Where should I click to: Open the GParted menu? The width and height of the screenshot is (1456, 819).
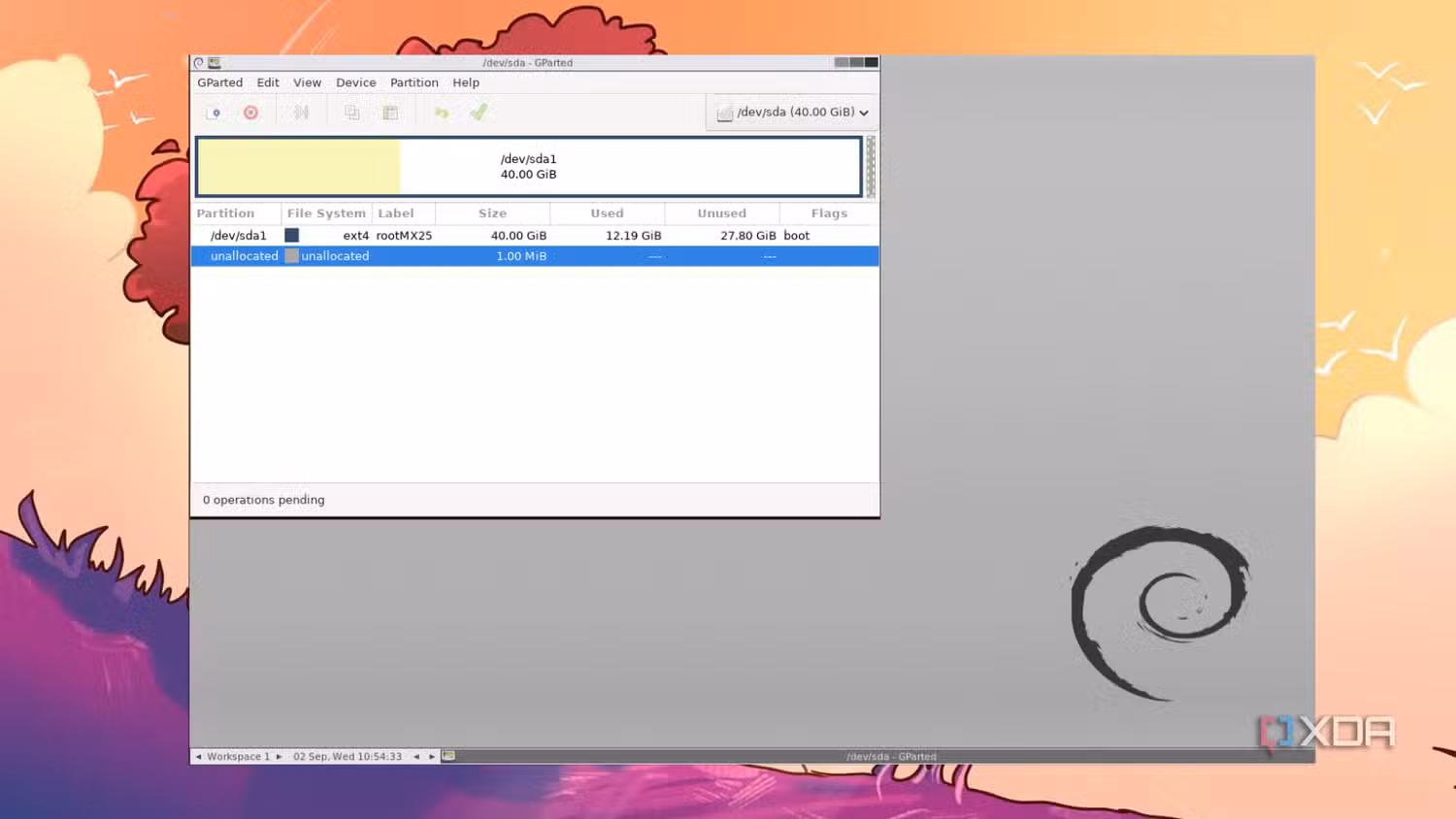click(220, 82)
